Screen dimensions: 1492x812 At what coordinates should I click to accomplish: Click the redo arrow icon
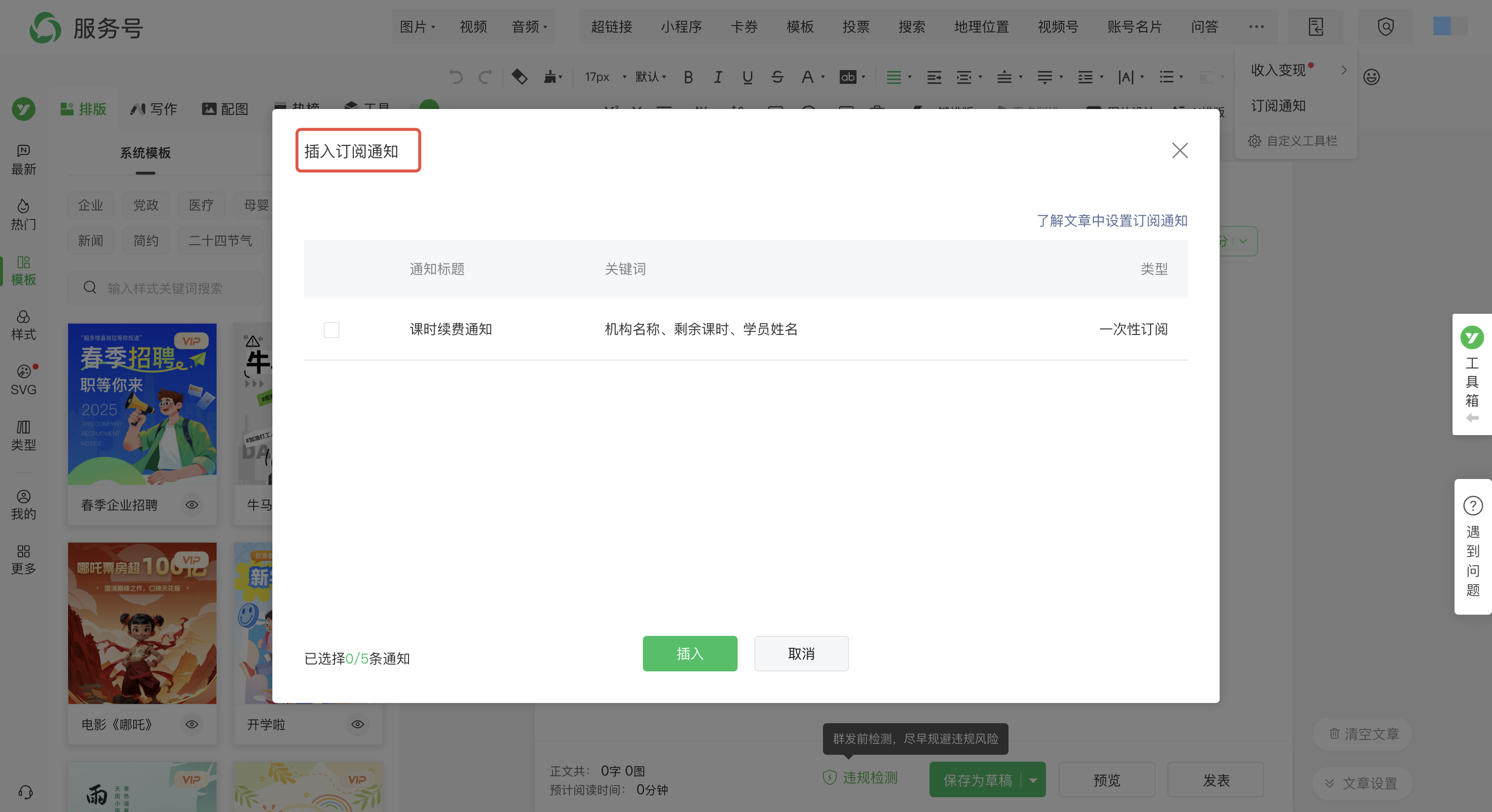[x=485, y=77]
